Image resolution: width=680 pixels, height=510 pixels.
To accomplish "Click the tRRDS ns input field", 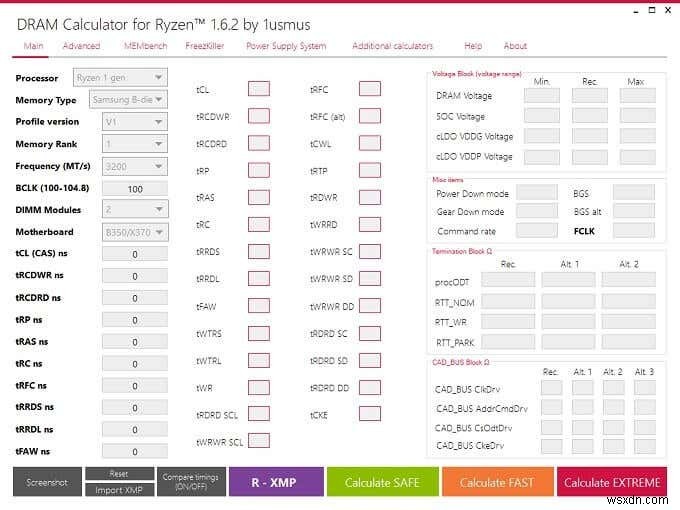I will click(x=135, y=408).
